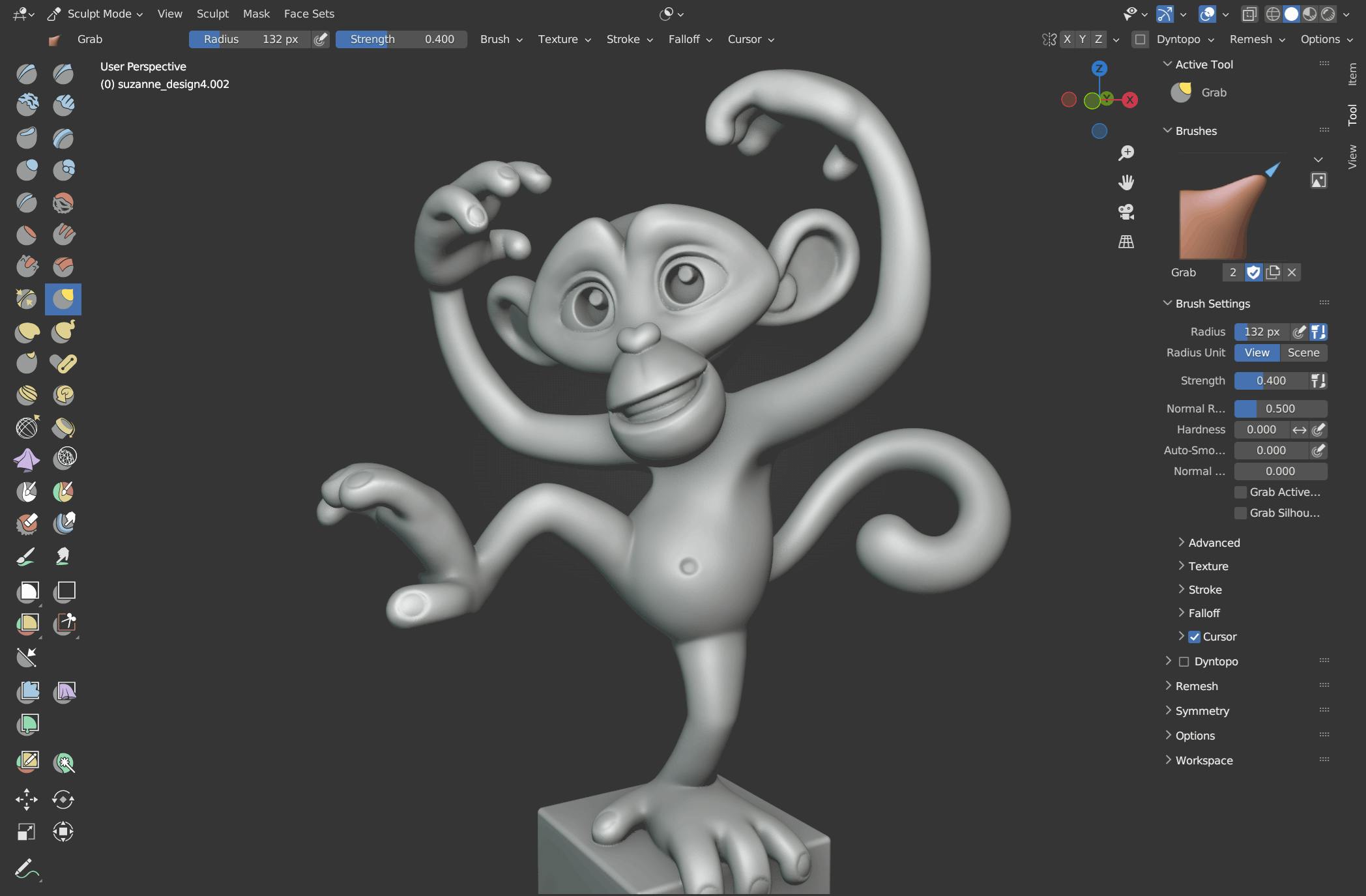The image size is (1366, 896).
Task: Expand the Symmetry panel
Action: click(1202, 711)
